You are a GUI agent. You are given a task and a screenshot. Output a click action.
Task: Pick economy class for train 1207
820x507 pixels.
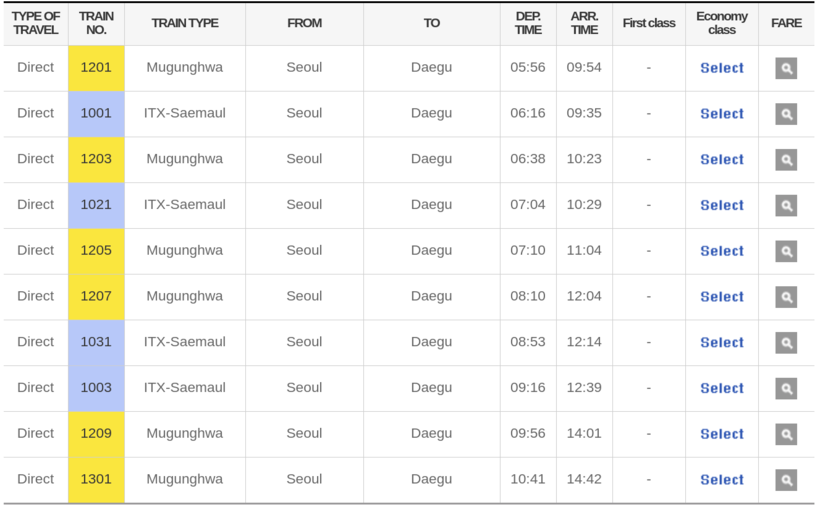click(x=722, y=297)
